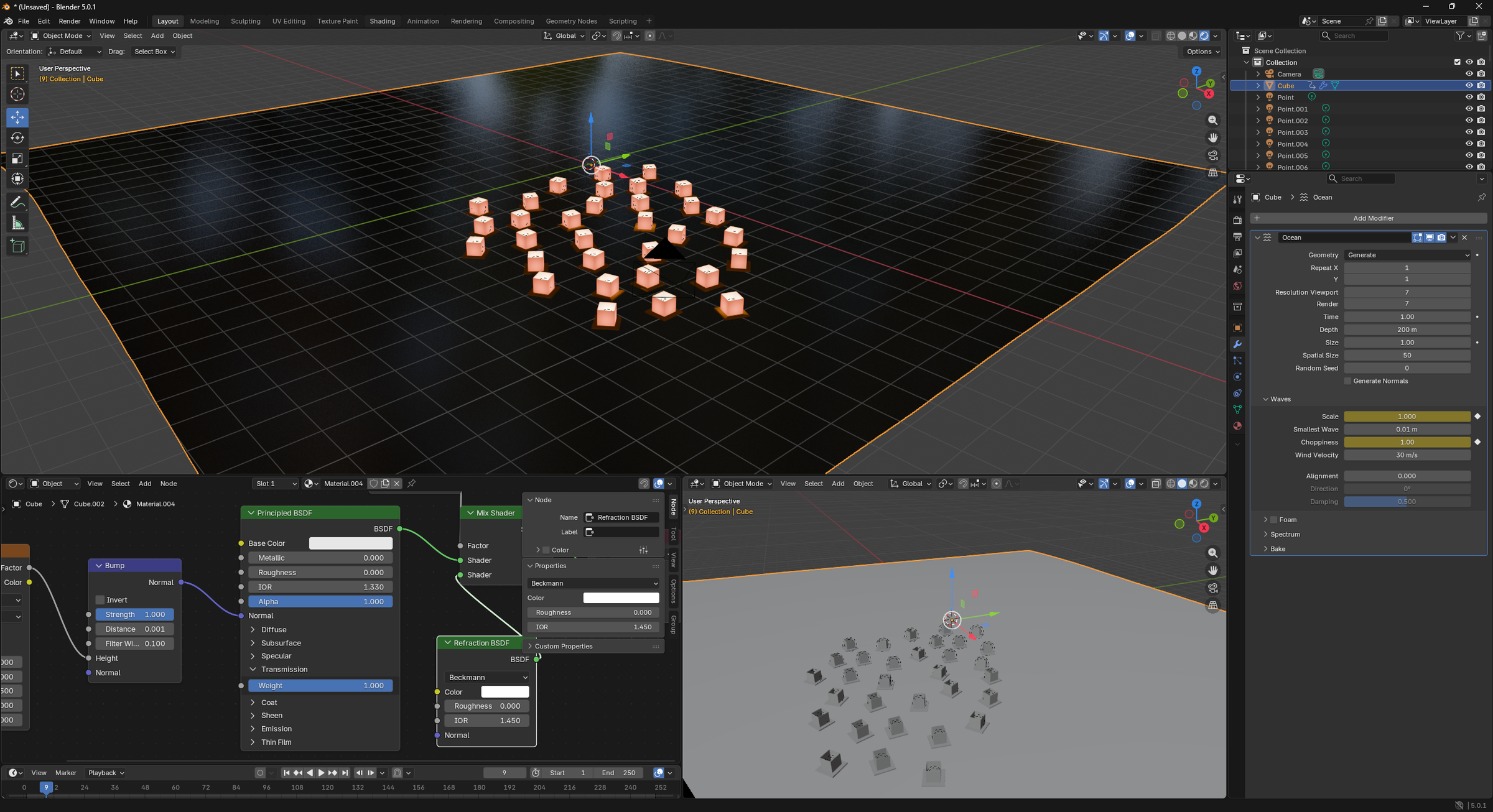Image resolution: width=1493 pixels, height=812 pixels.
Task: Check the Invert option on Bump node
Action: [x=100, y=600]
